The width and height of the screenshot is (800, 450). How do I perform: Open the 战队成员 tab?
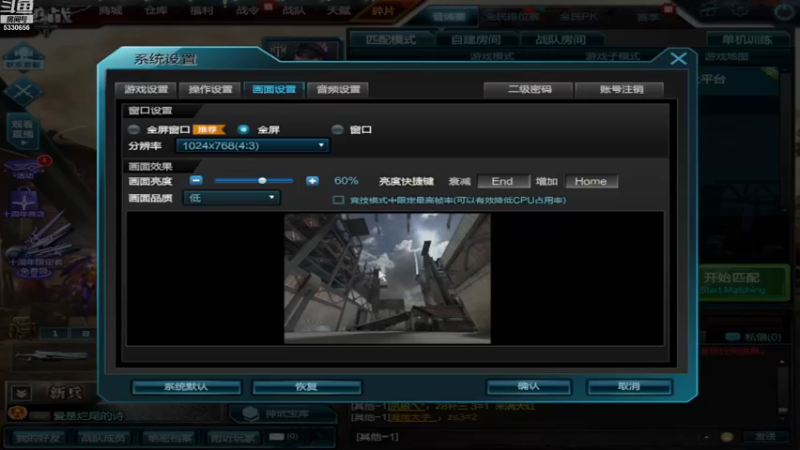pos(103,438)
